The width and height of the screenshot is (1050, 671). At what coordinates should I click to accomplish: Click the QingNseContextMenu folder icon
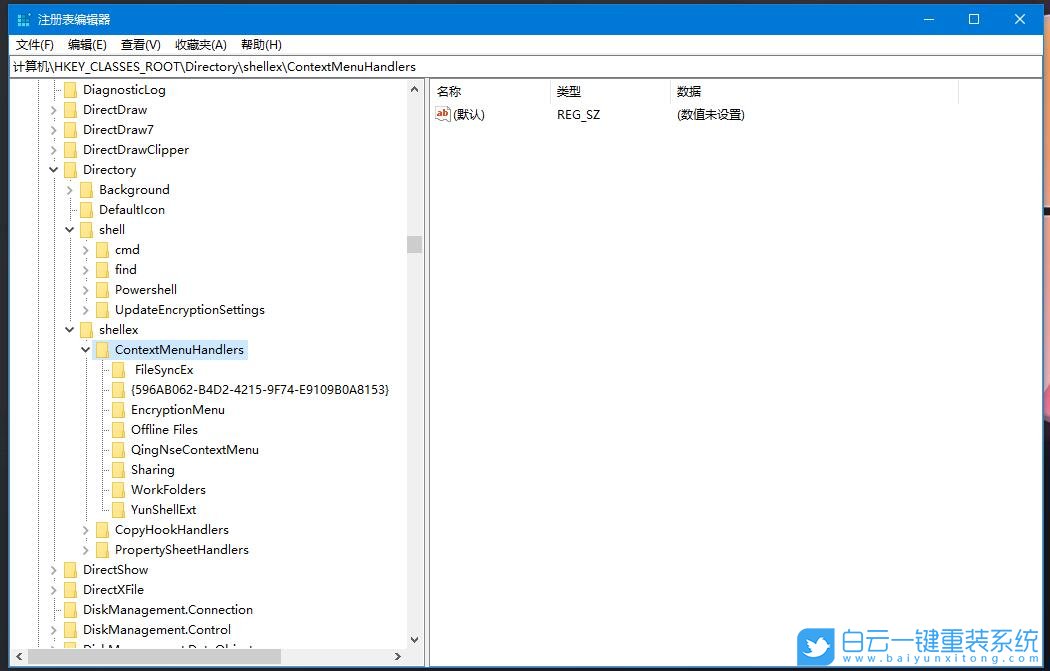(x=119, y=449)
